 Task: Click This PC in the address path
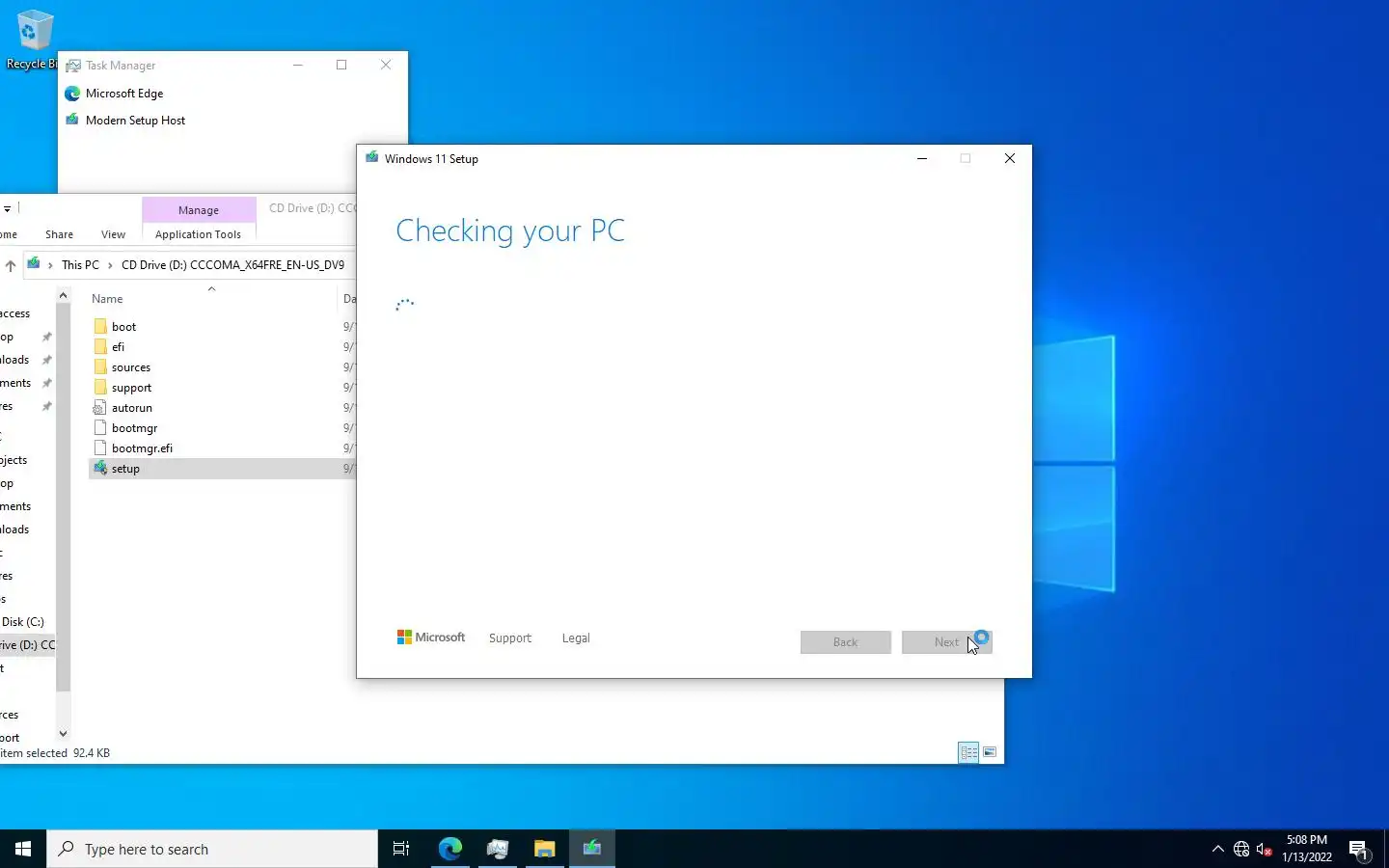[80, 265]
